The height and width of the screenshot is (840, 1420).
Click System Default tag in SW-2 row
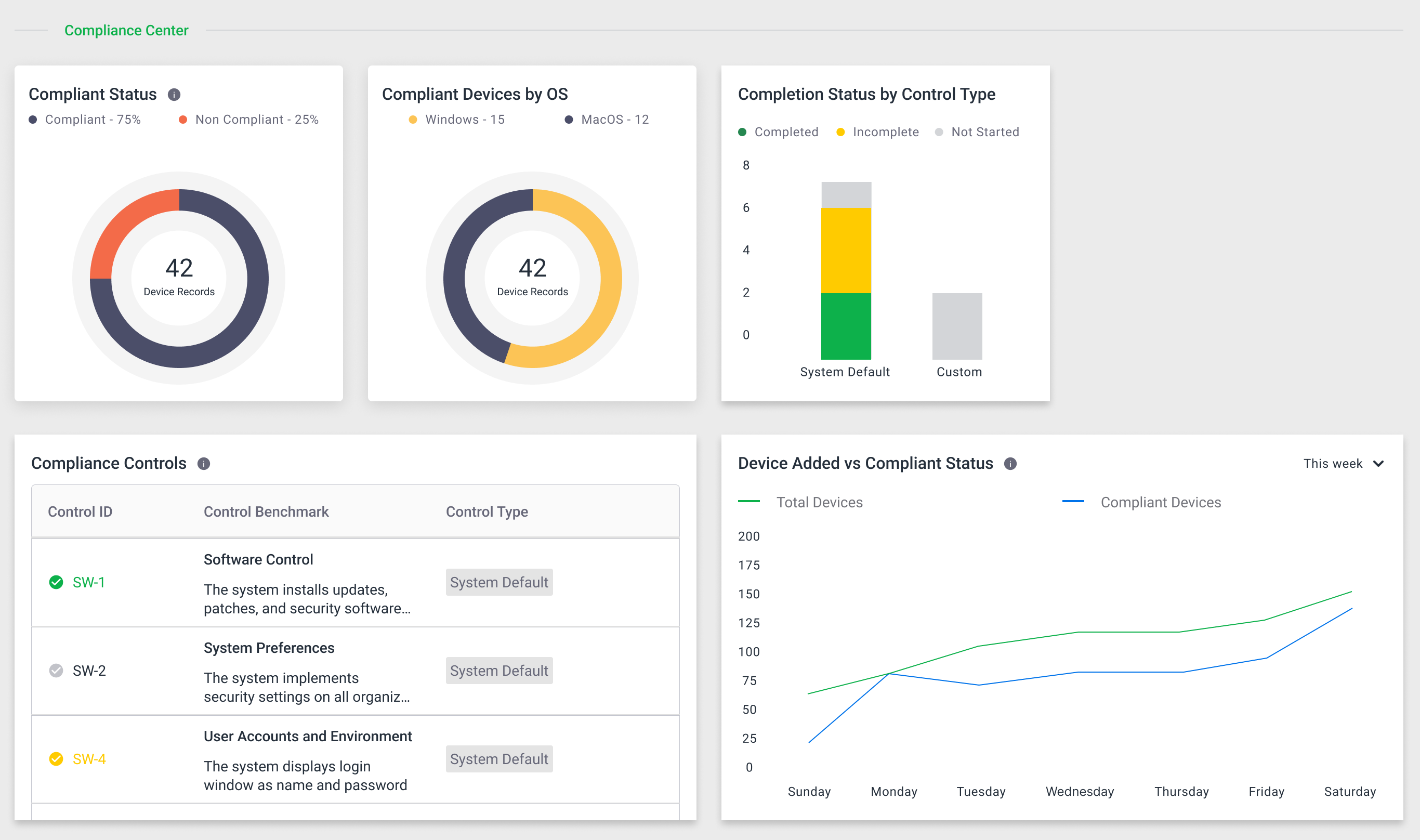coord(498,671)
